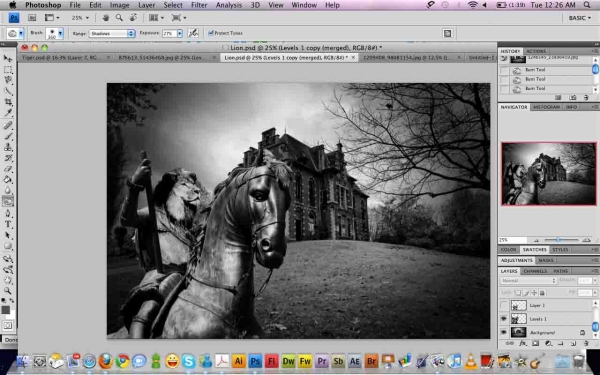The width and height of the screenshot is (600, 375).
Task: Toggle Quick Mask mode
Action: (8, 326)
